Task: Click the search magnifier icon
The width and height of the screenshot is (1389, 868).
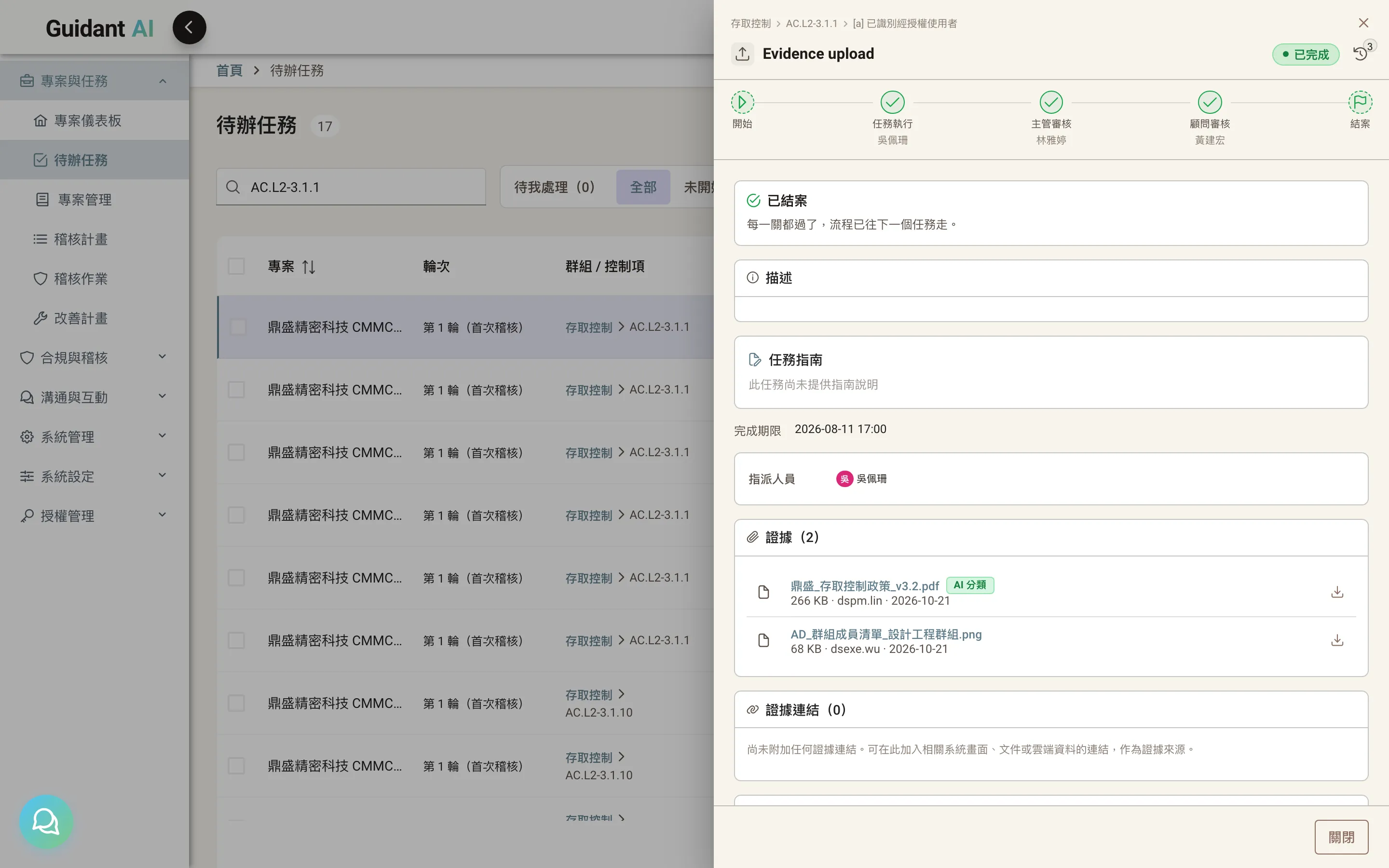Action: click(x=232, y=187)
